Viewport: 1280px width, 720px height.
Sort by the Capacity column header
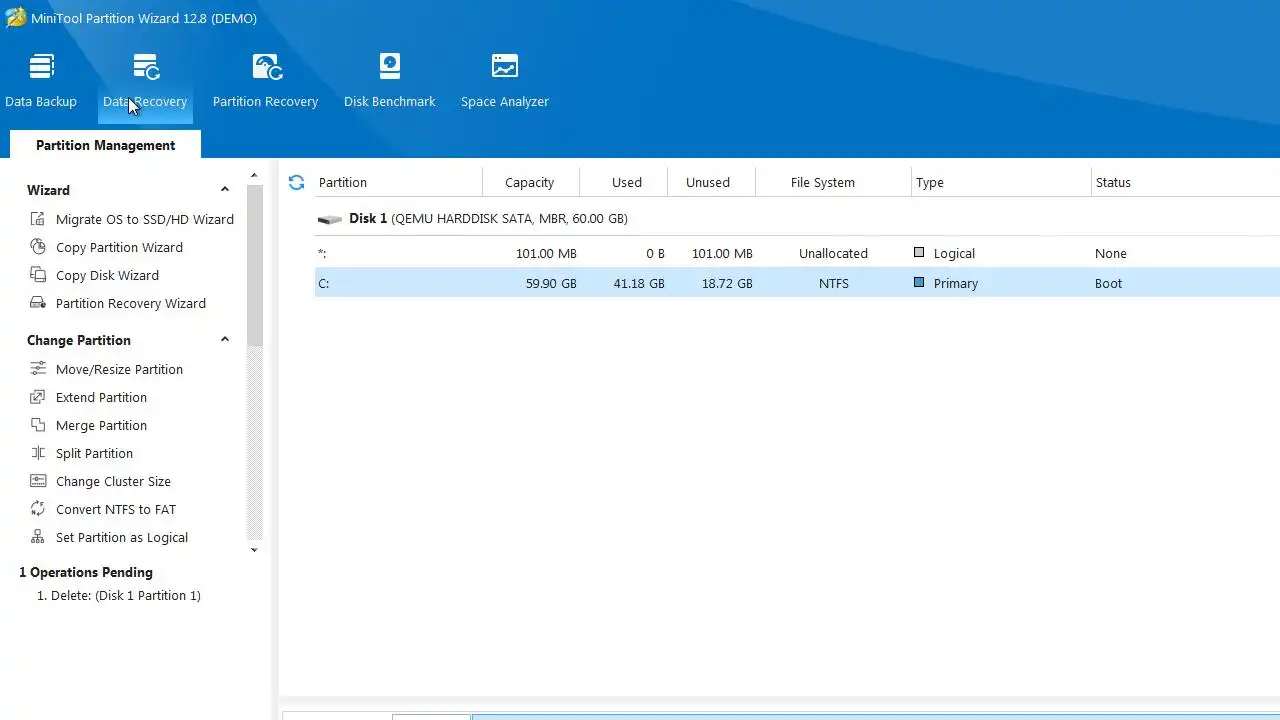[x=531, y=182]
